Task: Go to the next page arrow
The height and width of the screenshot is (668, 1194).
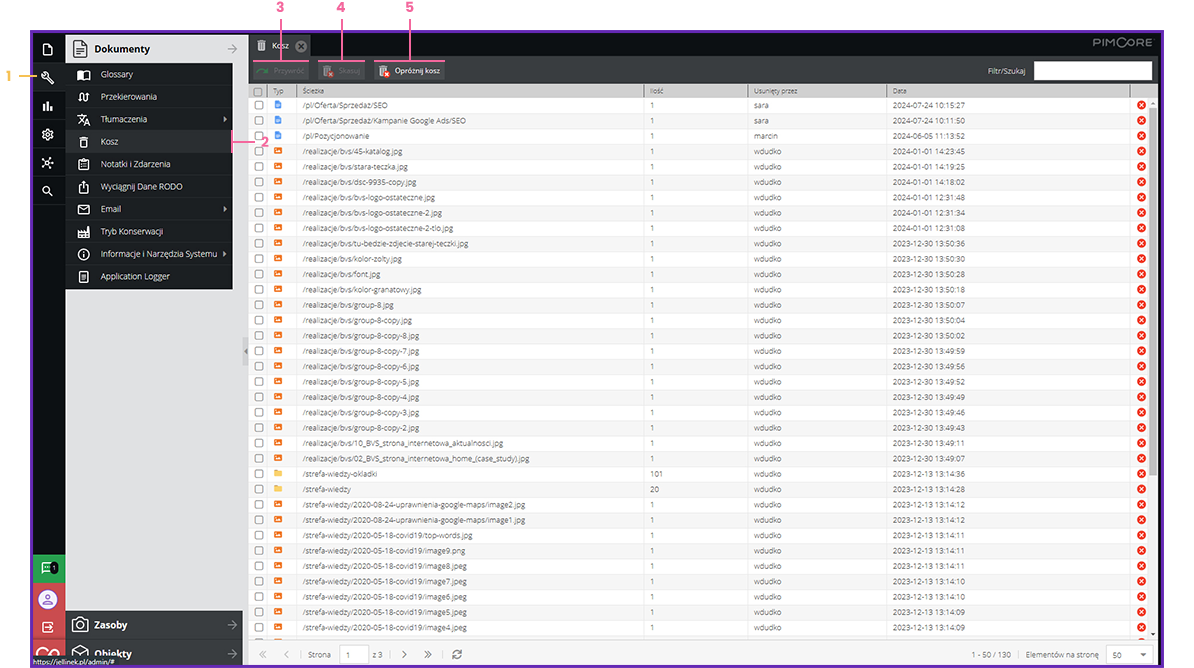Action: coord(404,654)
